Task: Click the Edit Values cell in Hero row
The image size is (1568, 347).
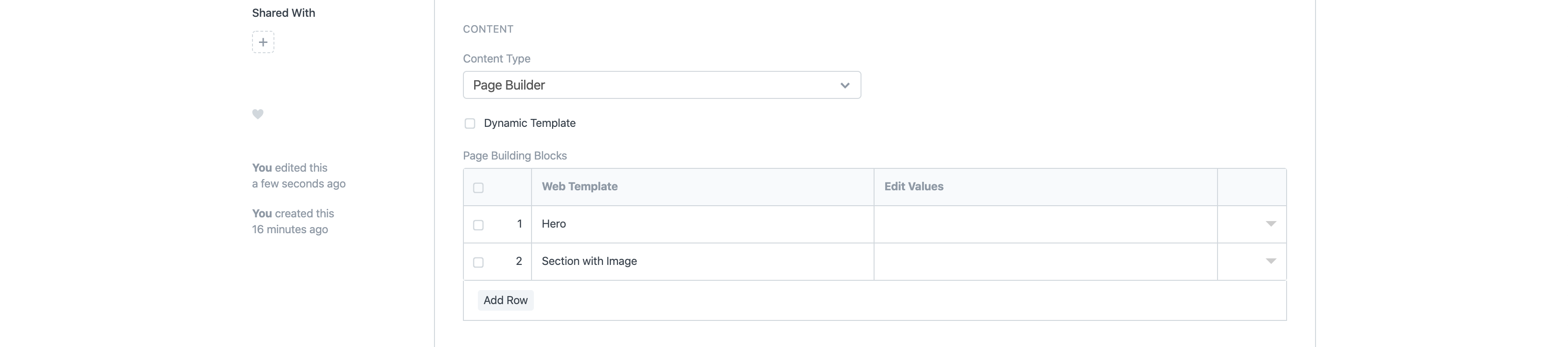Action: (x=1045, y=224)
